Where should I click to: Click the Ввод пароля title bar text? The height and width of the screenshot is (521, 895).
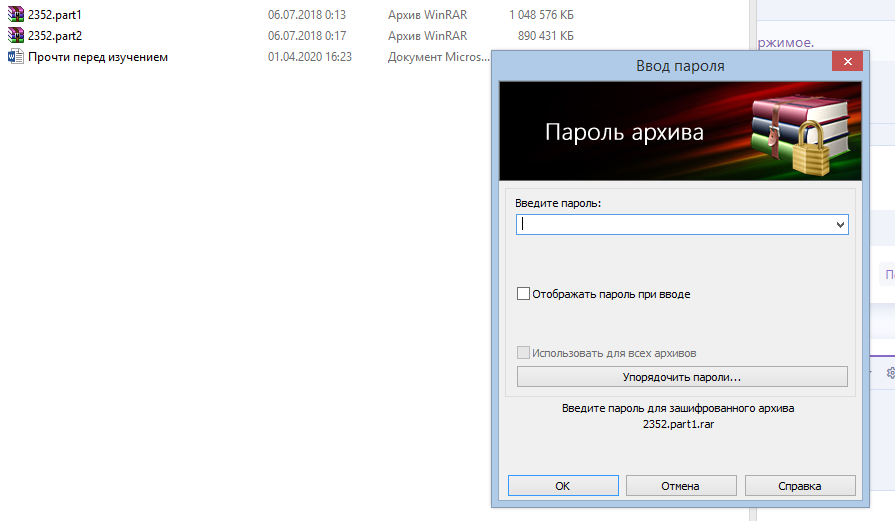(680, 66)
